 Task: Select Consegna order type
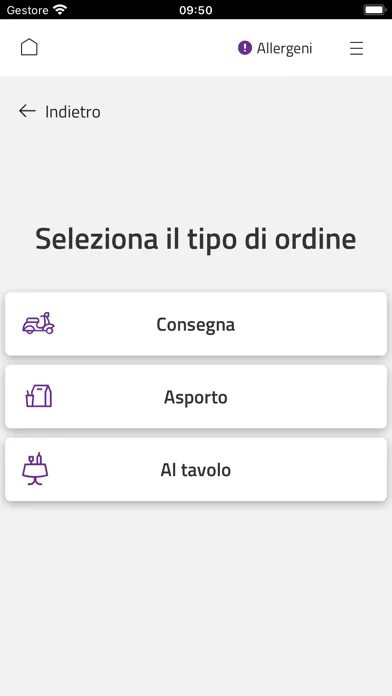tap(196, 324)
